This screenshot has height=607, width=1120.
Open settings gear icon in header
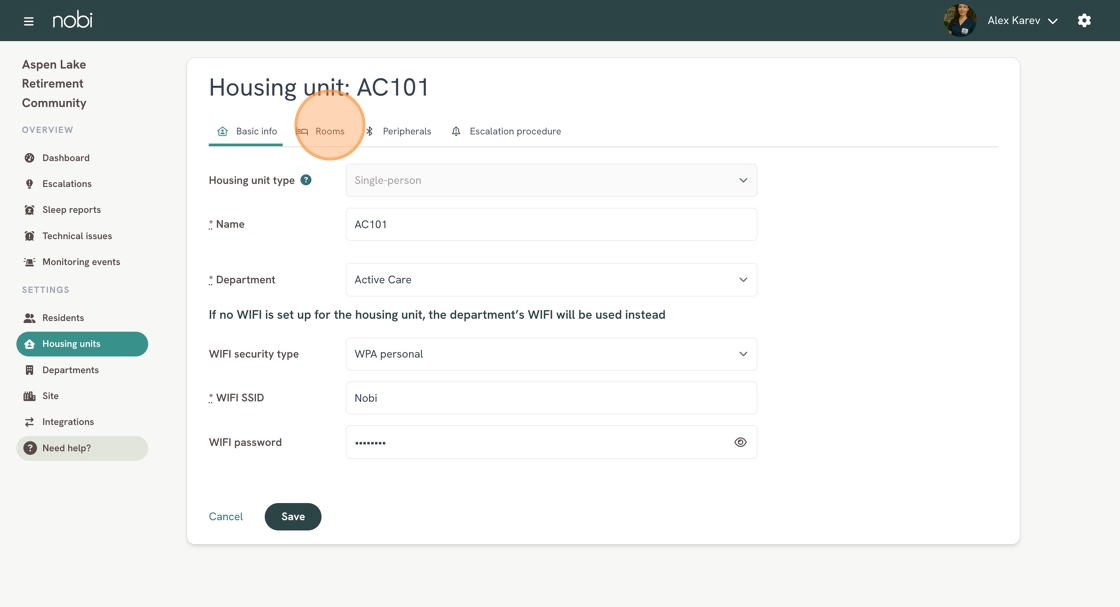1084,21
